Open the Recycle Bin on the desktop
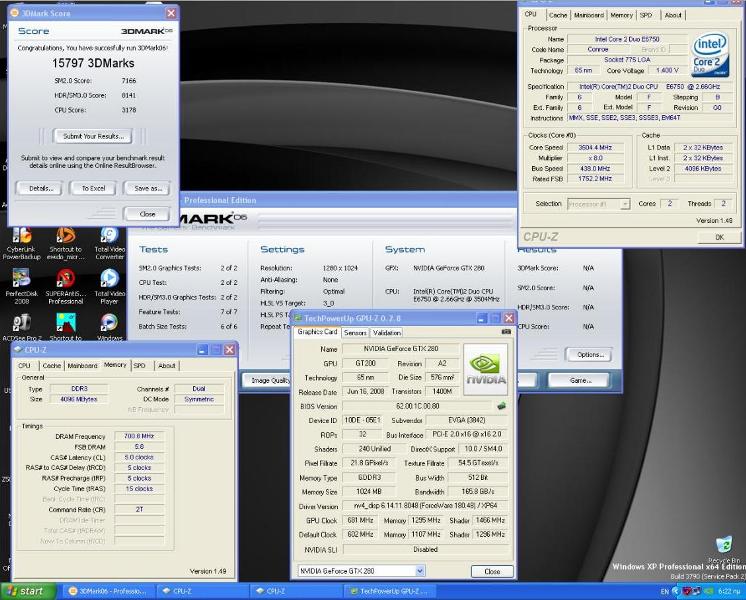 [x=724, y=550]
